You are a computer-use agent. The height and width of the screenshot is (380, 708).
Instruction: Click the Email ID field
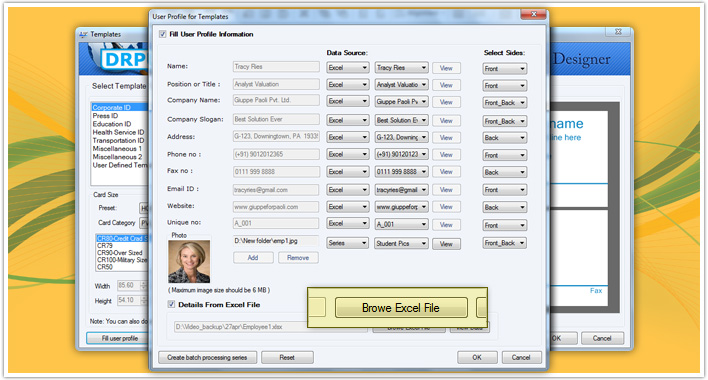[x=276, y=190]
